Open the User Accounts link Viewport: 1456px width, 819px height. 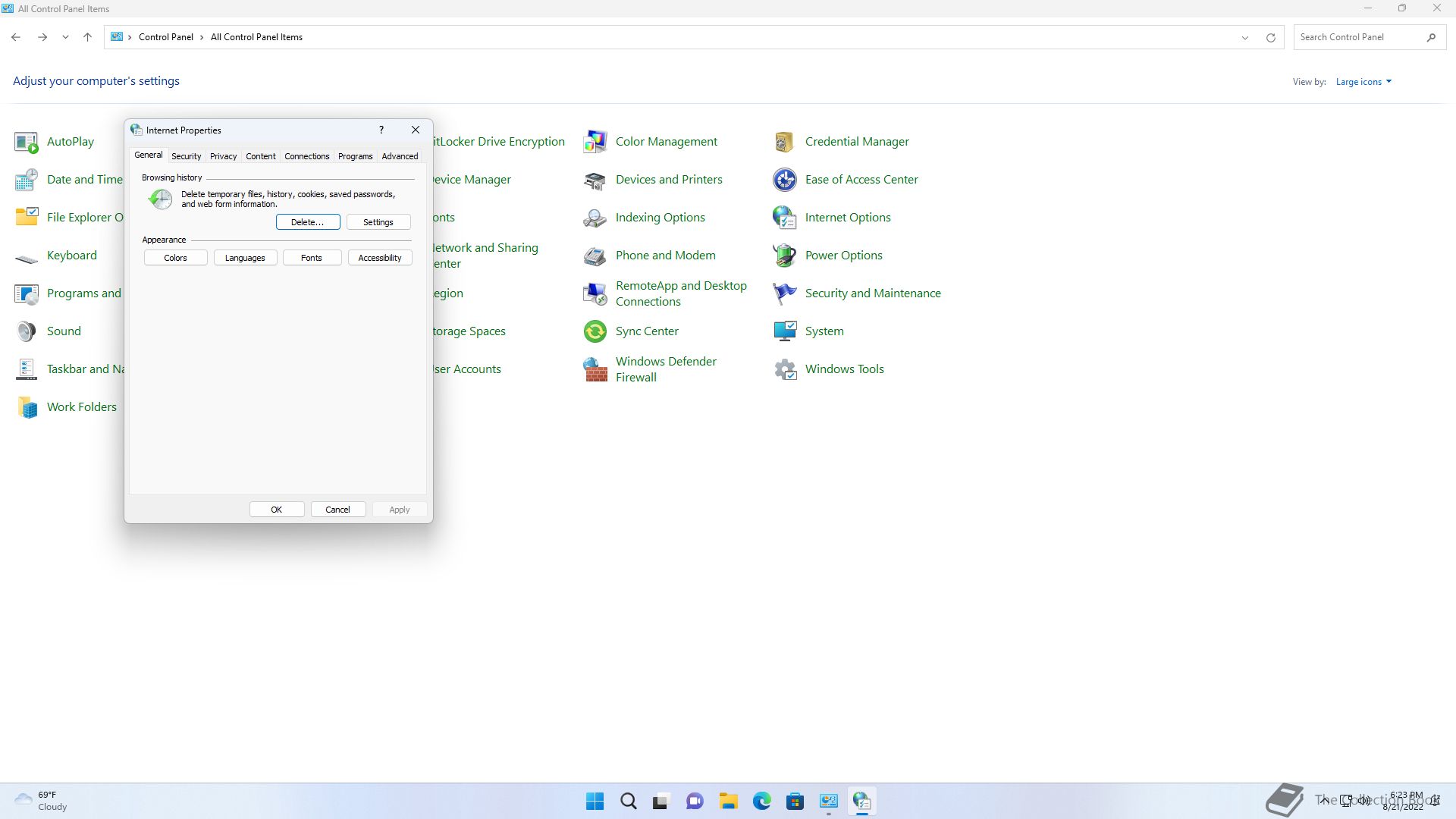467,369
